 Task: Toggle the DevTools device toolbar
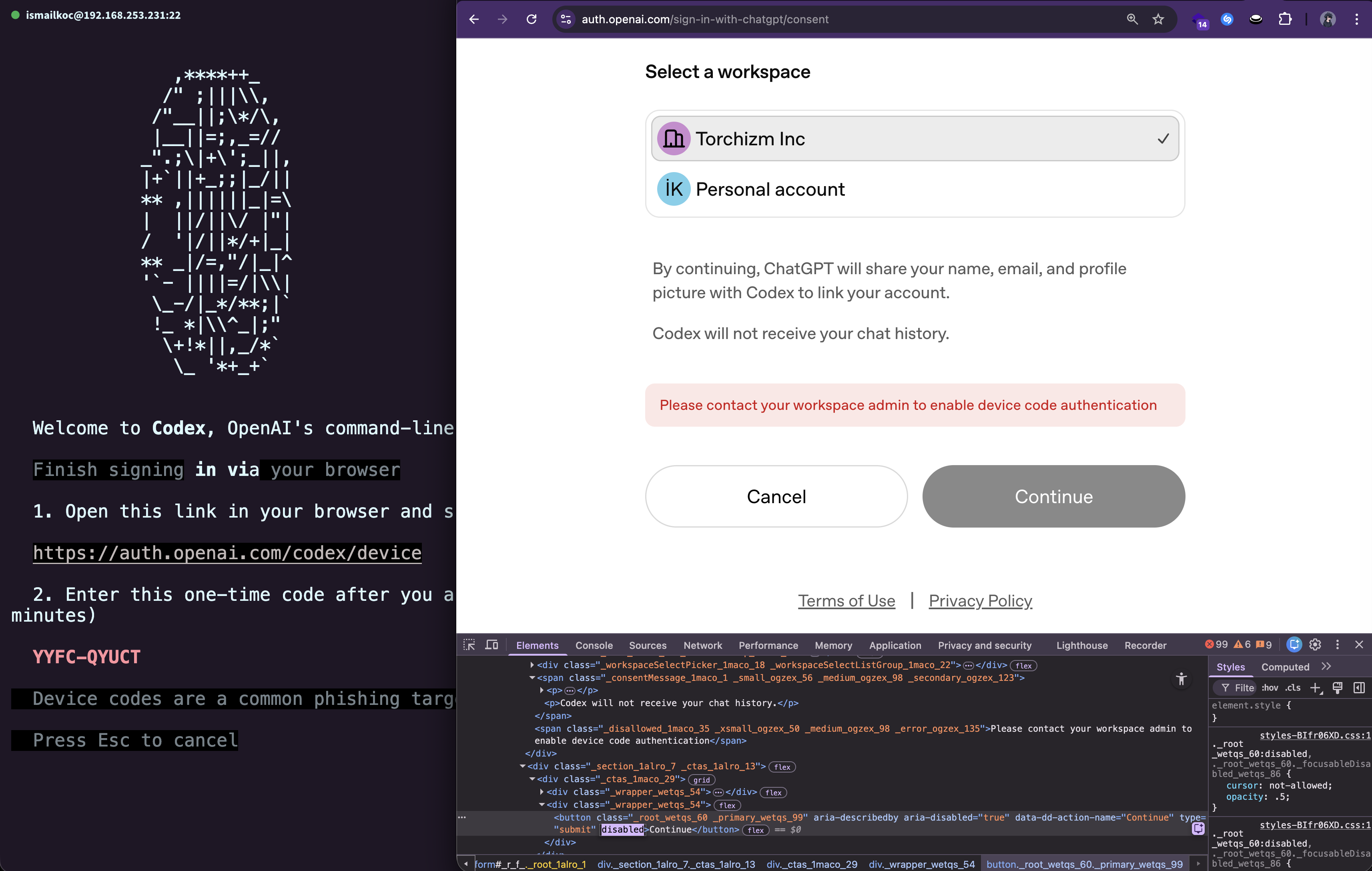(x=492, y=645)
